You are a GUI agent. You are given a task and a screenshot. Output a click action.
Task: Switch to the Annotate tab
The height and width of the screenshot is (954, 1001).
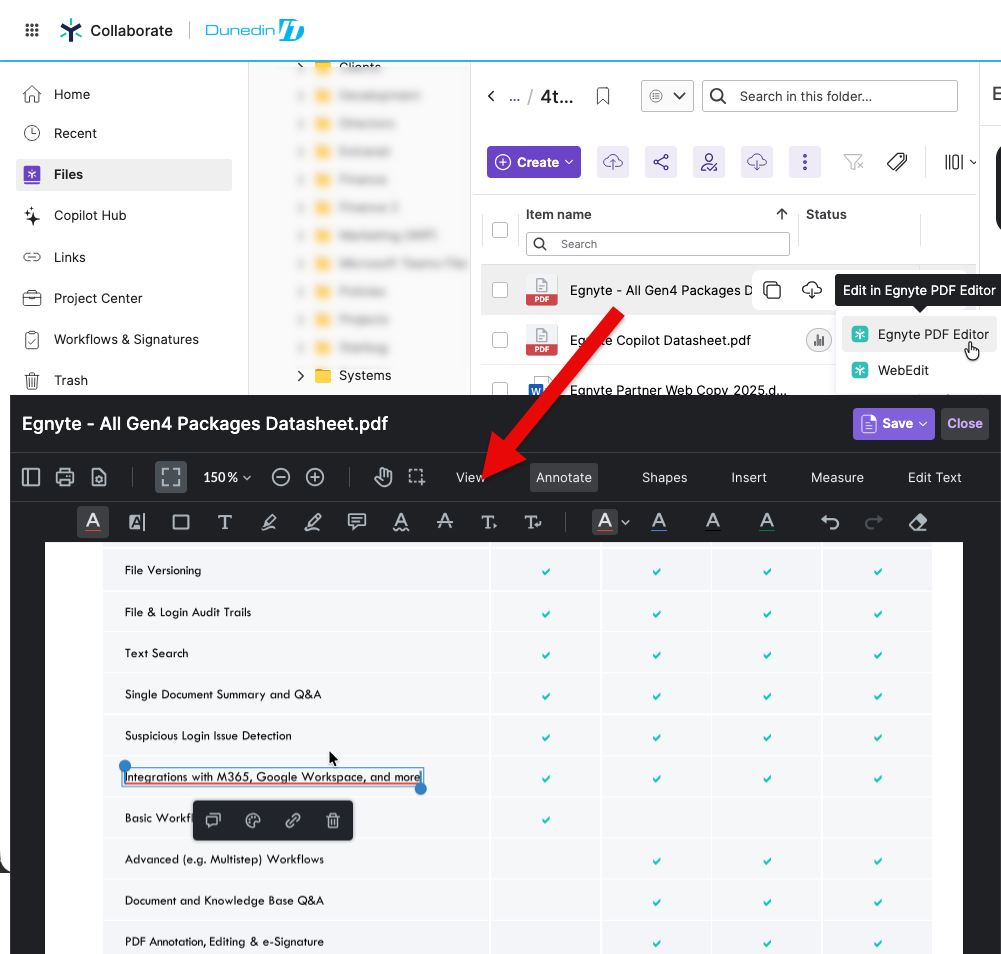point(564,478)
